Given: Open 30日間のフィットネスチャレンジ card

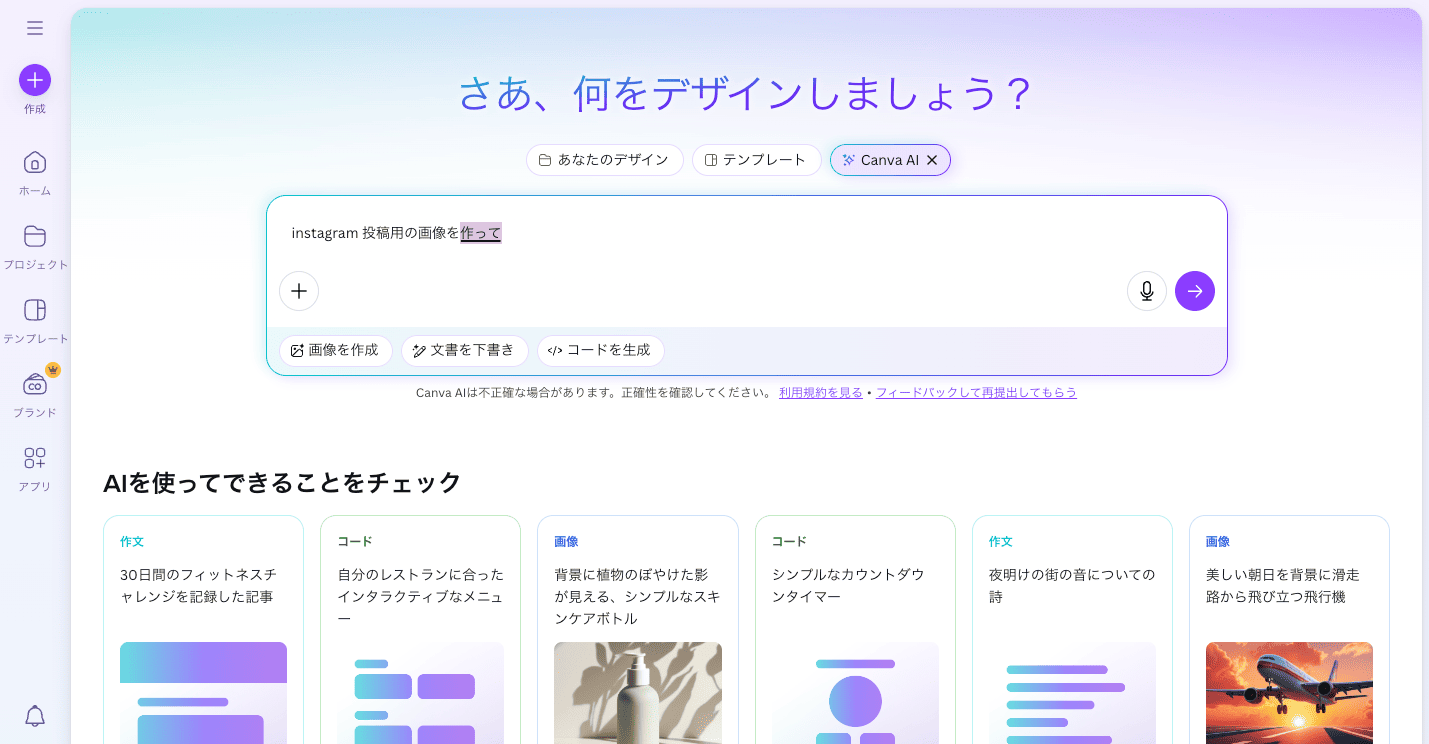Looking at the screenshot, I should tap(203, 630).
